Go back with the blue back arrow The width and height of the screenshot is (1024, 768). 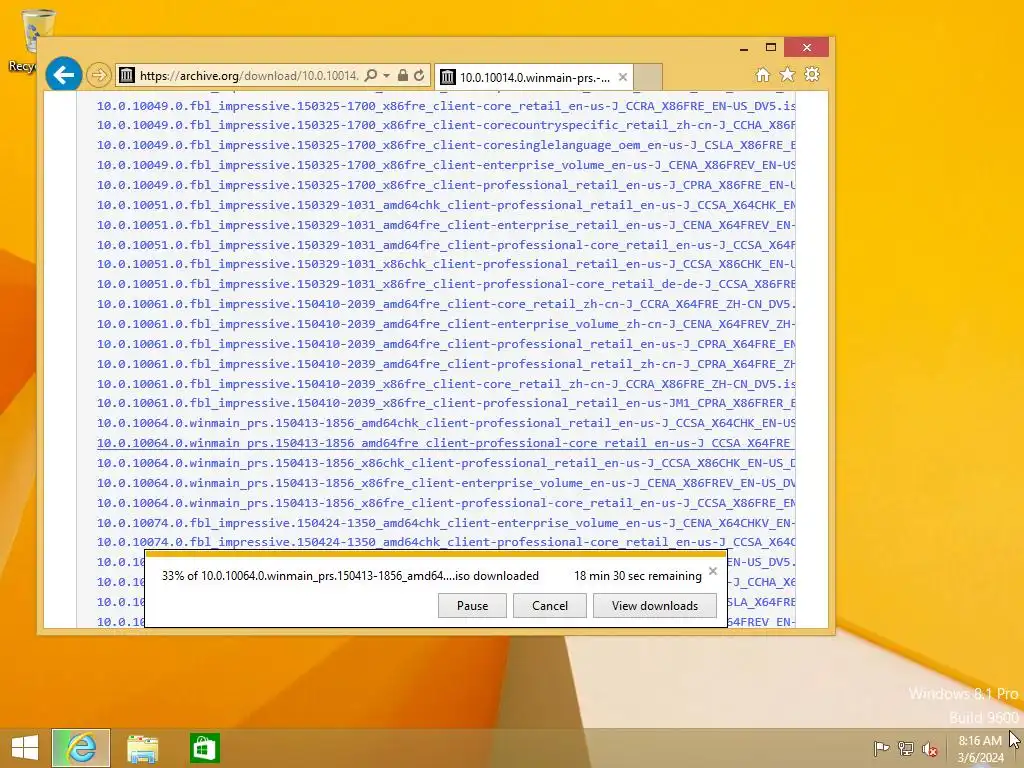pos(63,75)
